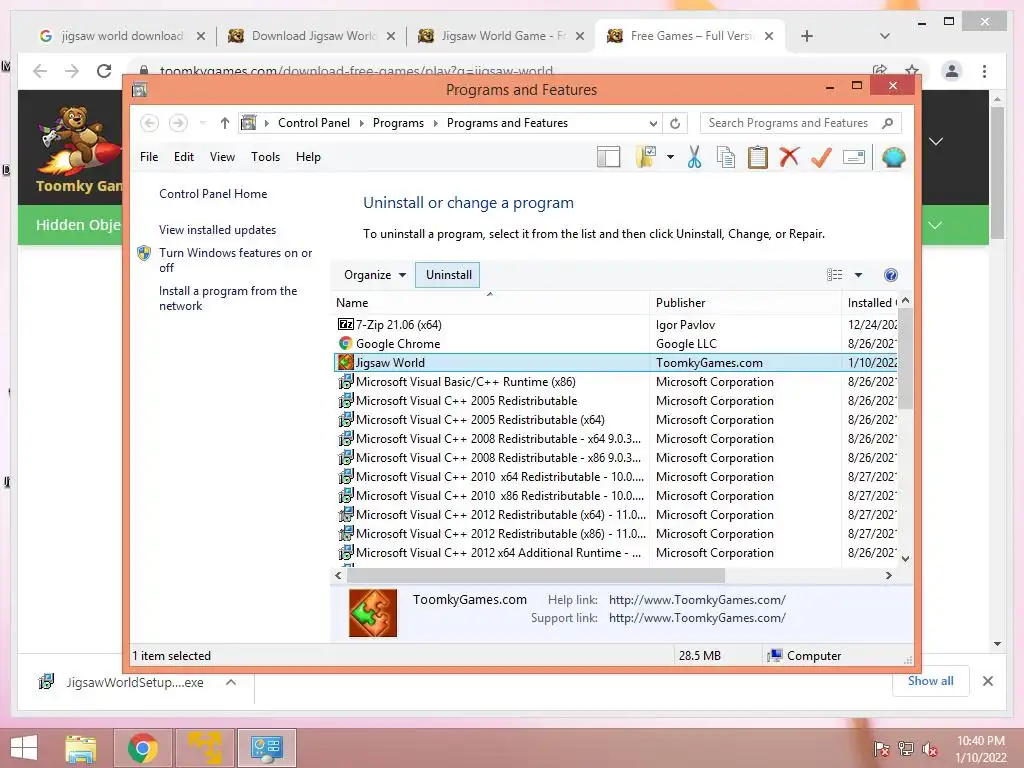Expand the address bar history dropdown
Screen dimensions: 1024x768
[653, 123]
